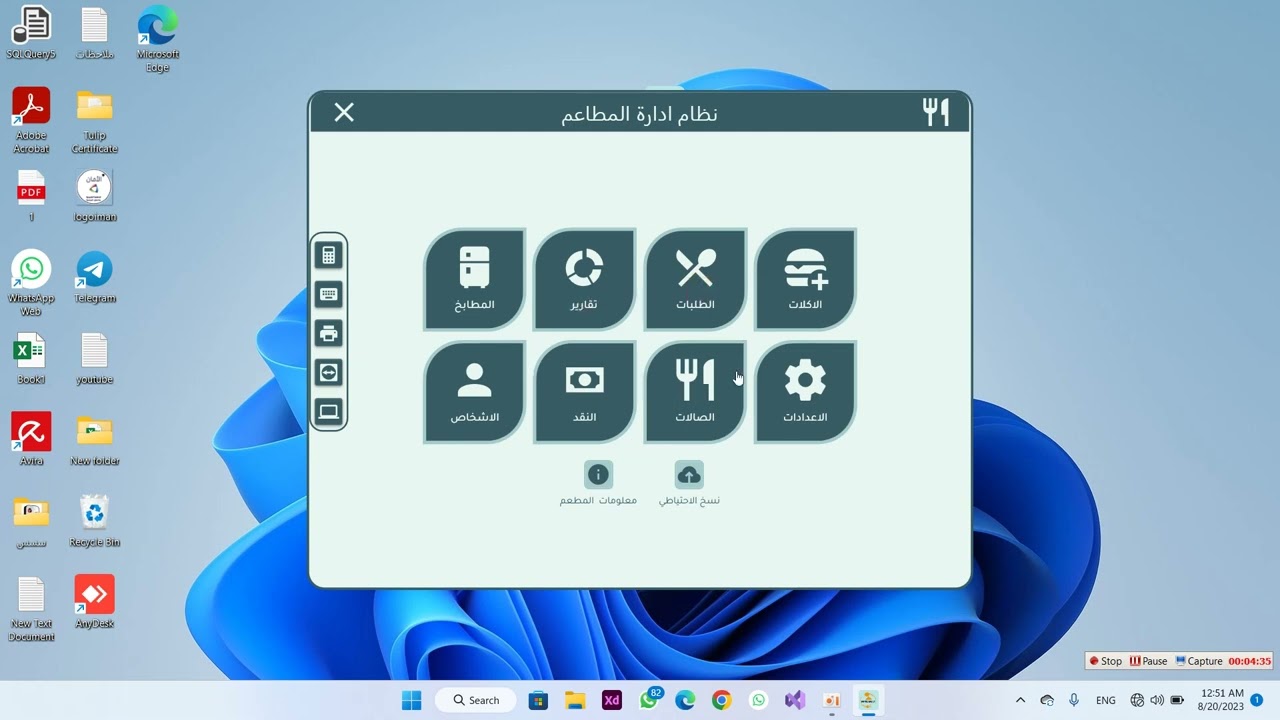The width and height of the screenshot is (1280, 720).
Task: Select the AnyDesk desktop shortcut
Action: pos(94,602)
